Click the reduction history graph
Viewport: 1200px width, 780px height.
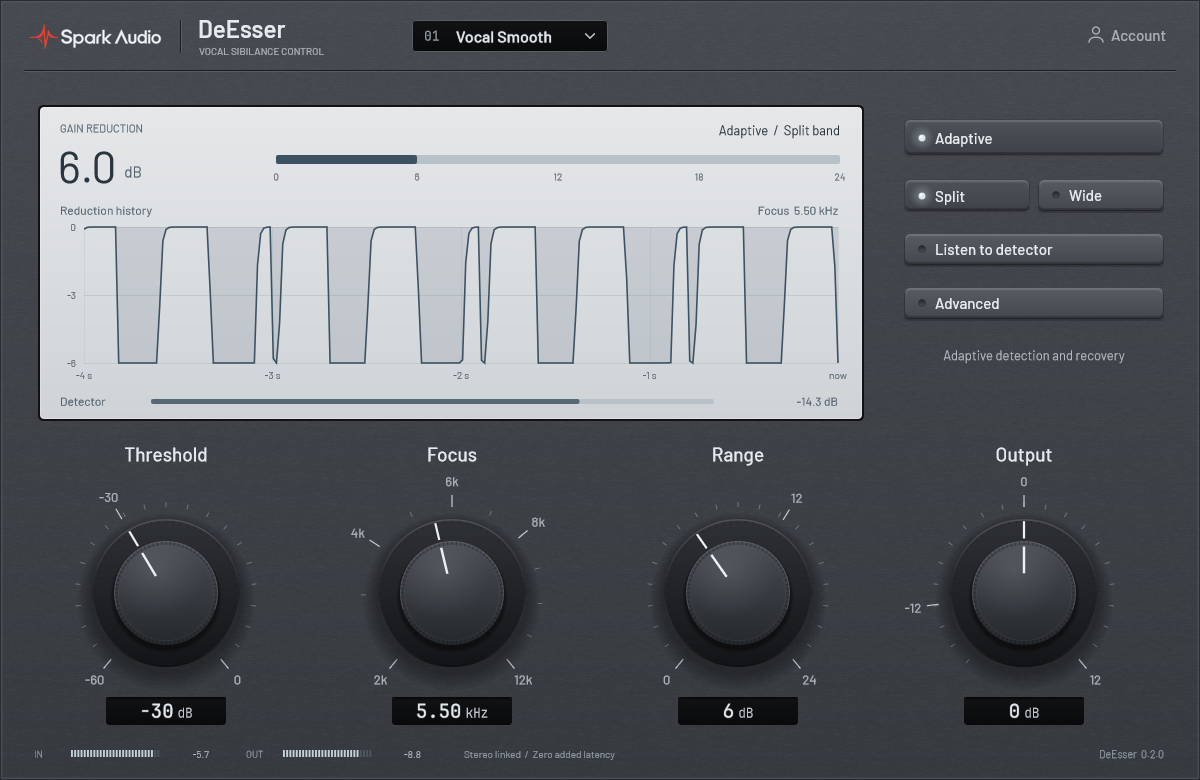(x=461, y=295)
